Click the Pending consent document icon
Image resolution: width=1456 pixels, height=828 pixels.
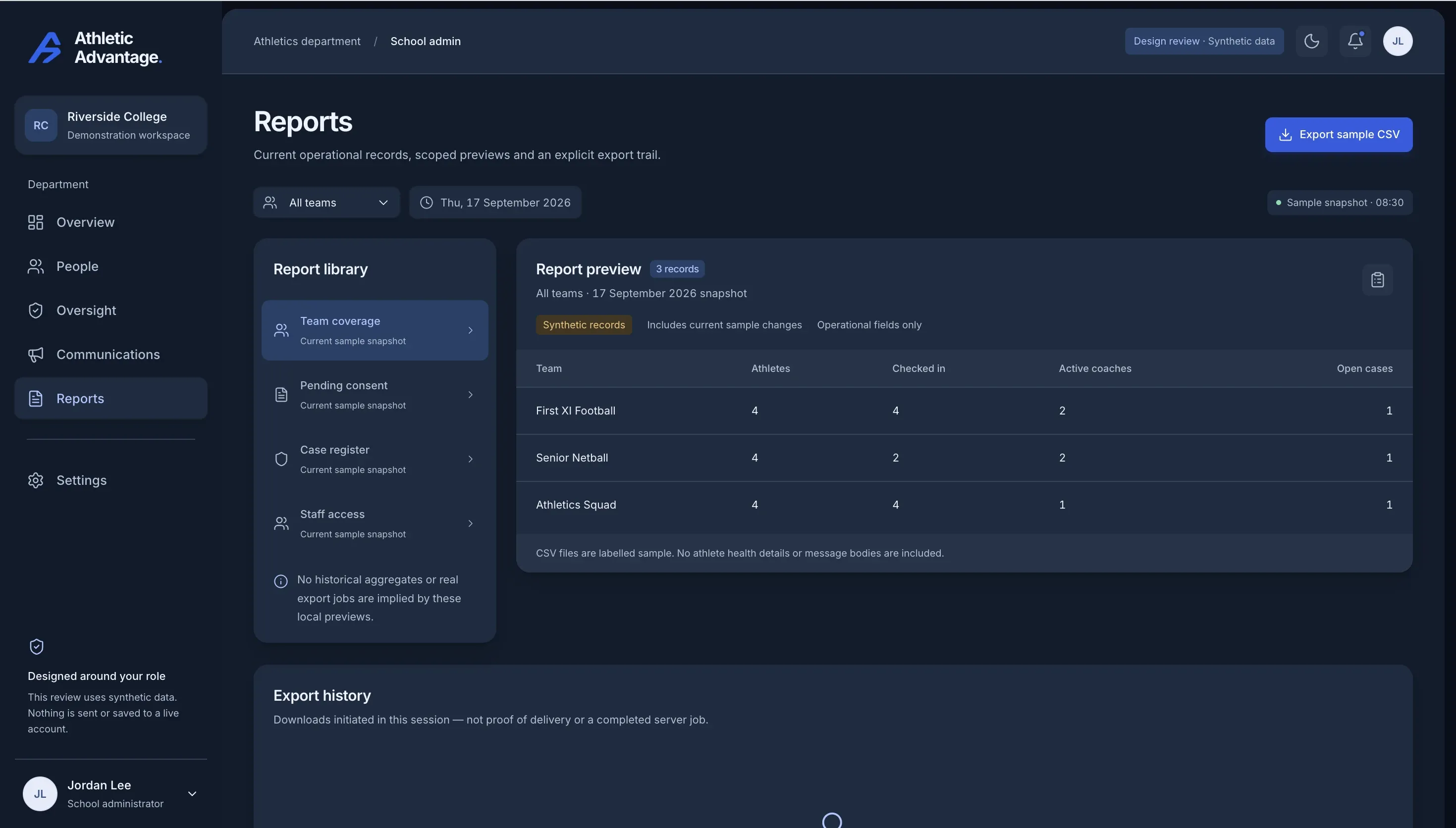point(281,395)
